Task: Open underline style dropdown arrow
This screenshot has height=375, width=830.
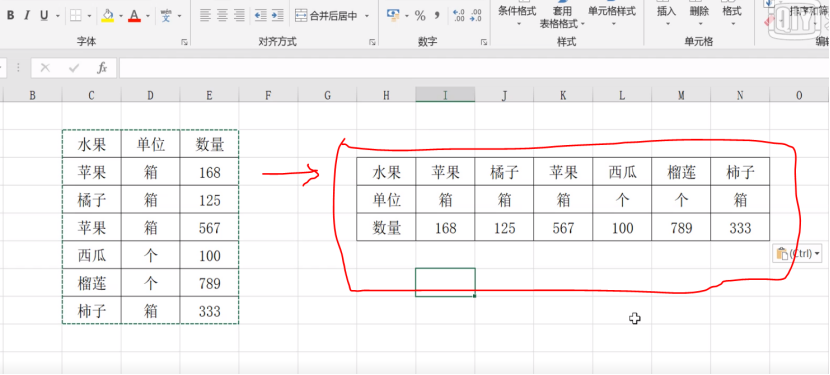Action: coord(58,16)
